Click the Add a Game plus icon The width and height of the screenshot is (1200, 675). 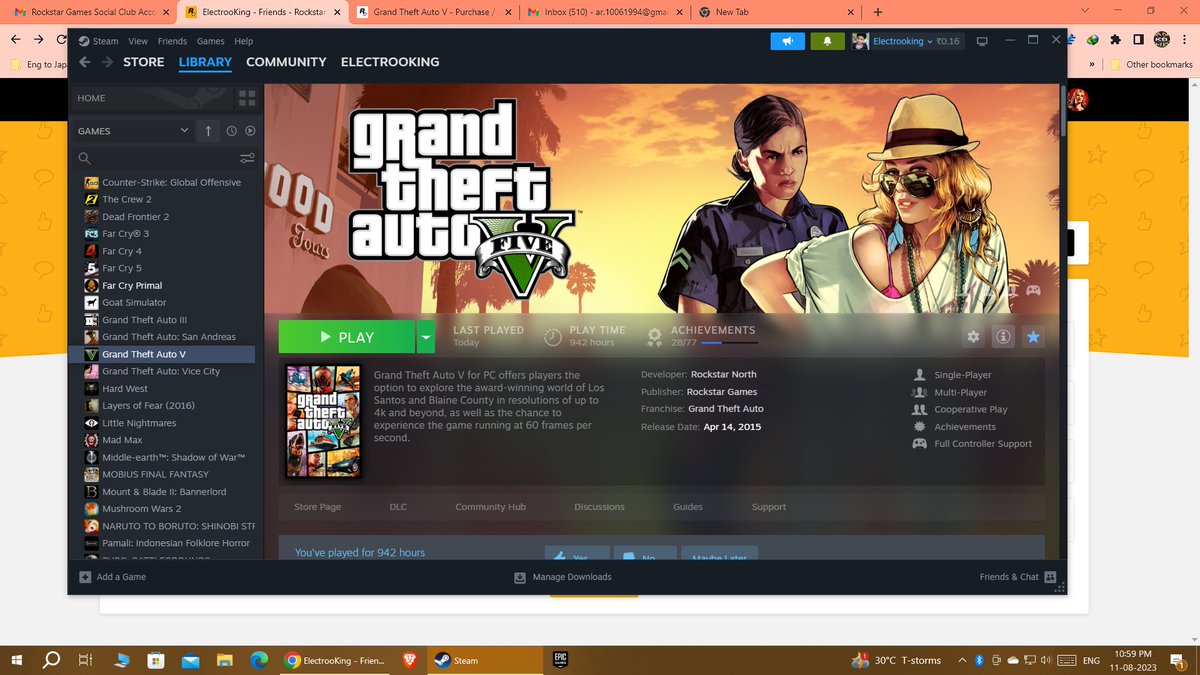pos(84,577)
